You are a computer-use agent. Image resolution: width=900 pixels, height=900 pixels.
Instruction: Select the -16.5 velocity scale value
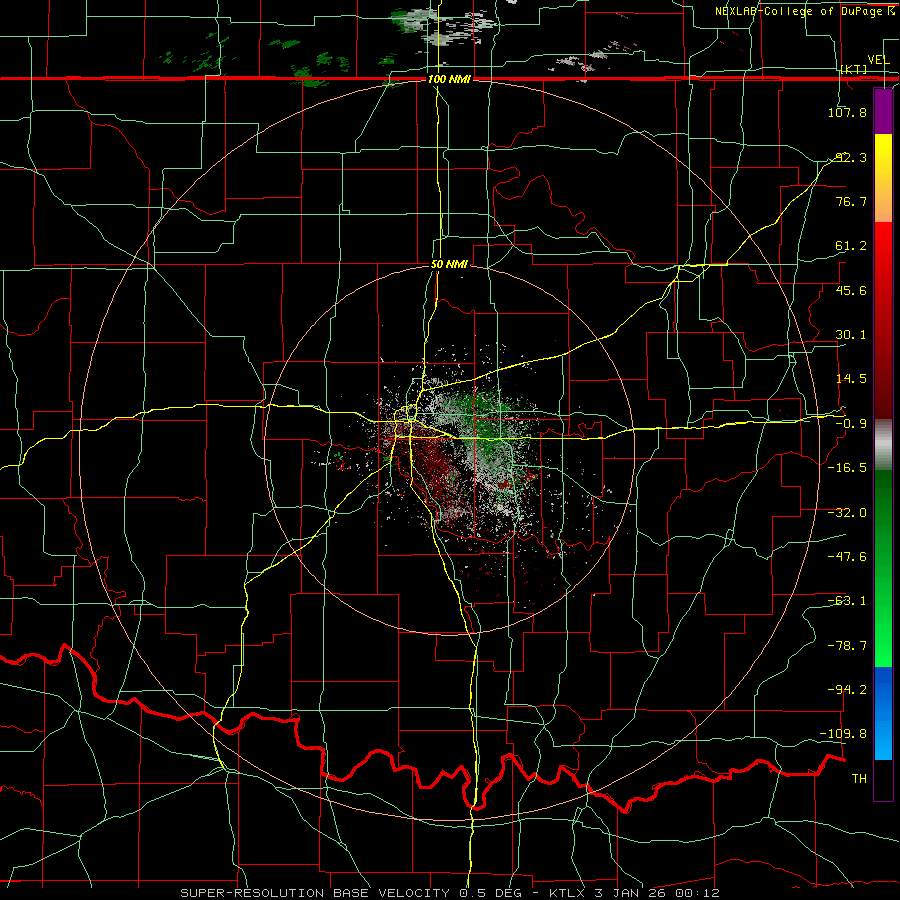pyautogui.click(x=847, y=468)
